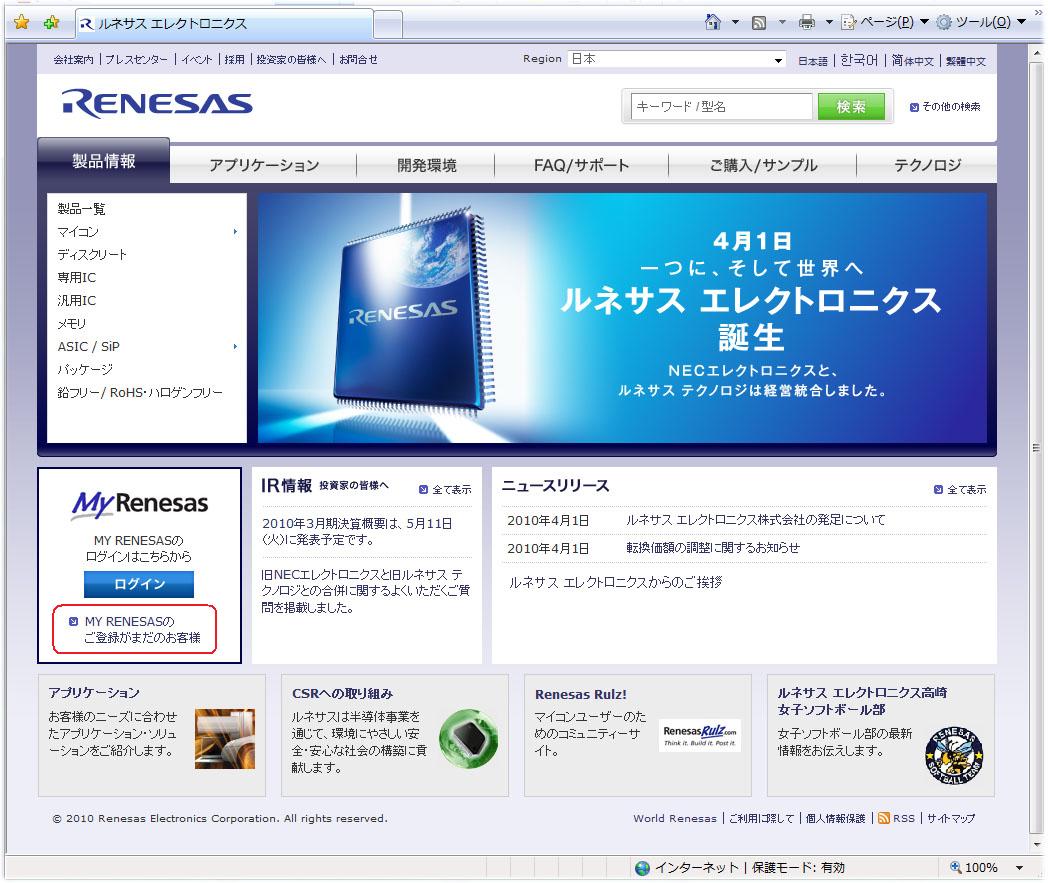Click the printer icon in the toolbar
Viewport: 1048px width, 883px height.
tap(806, 22)
